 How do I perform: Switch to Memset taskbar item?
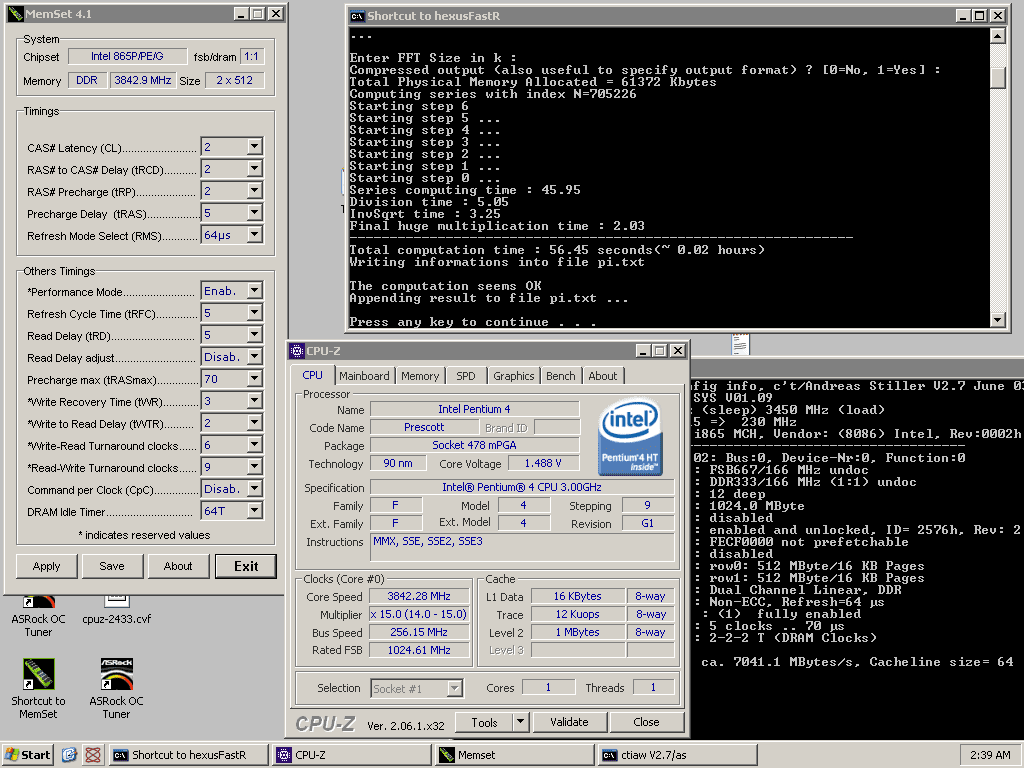[515, 755]
